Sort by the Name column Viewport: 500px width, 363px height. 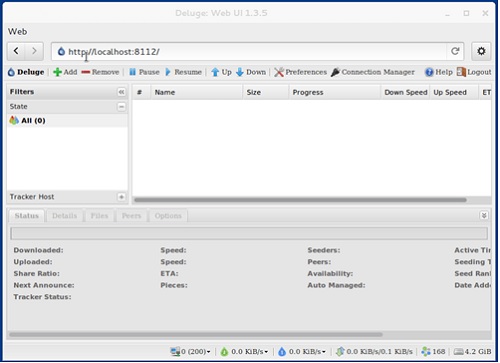tap(197, 92)
